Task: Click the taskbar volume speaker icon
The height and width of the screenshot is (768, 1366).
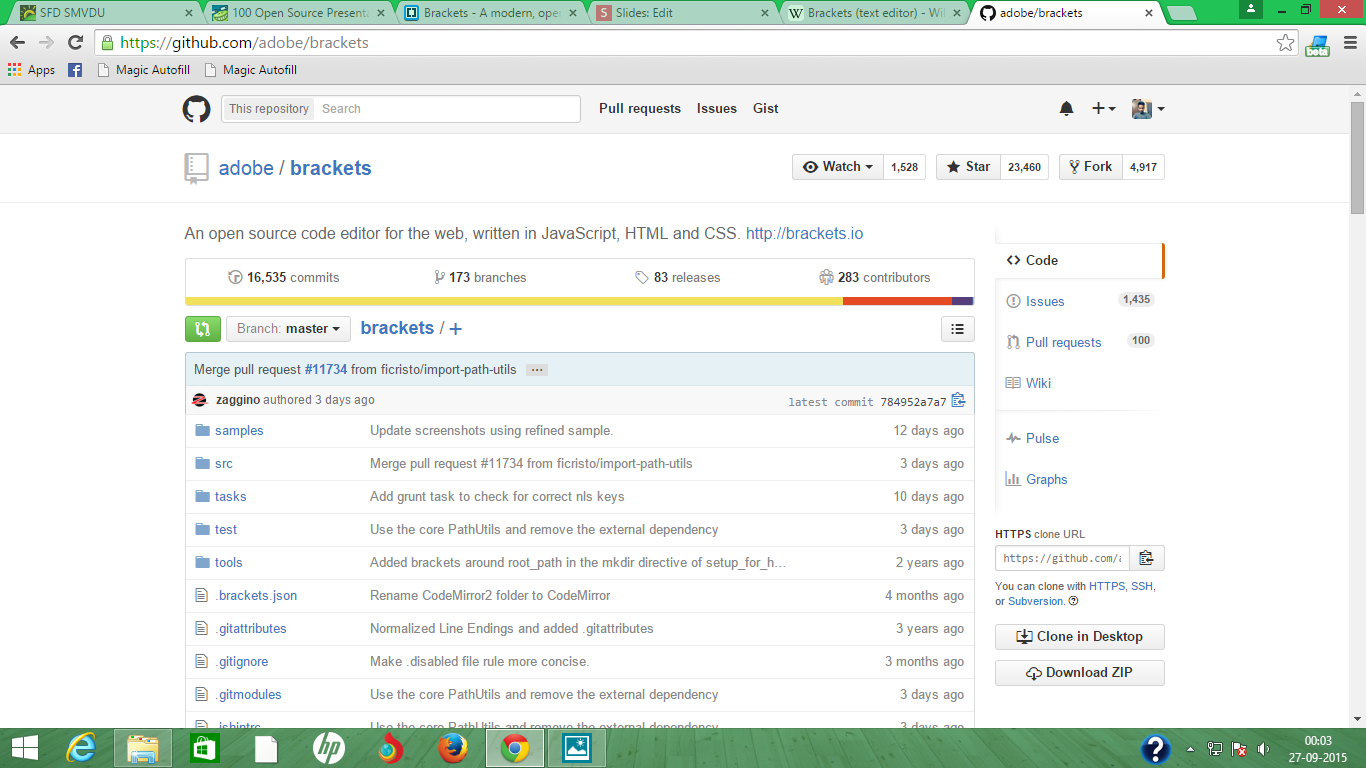Action: [1263, 748]
